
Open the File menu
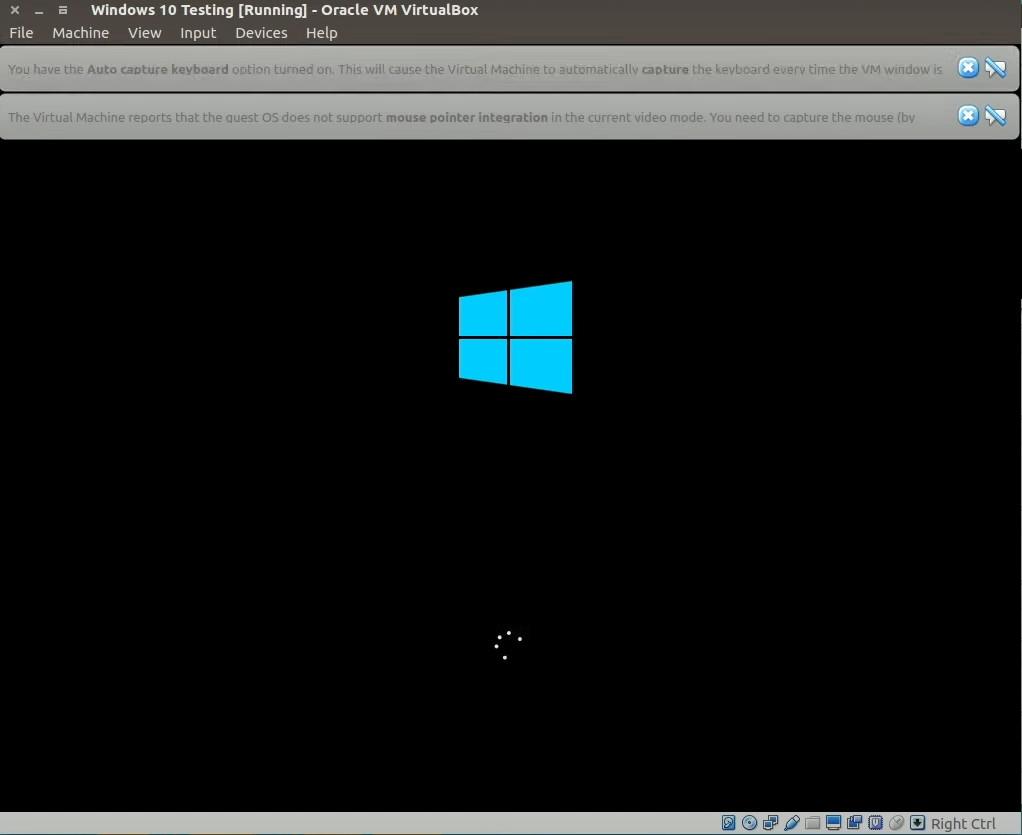point(21,33)
